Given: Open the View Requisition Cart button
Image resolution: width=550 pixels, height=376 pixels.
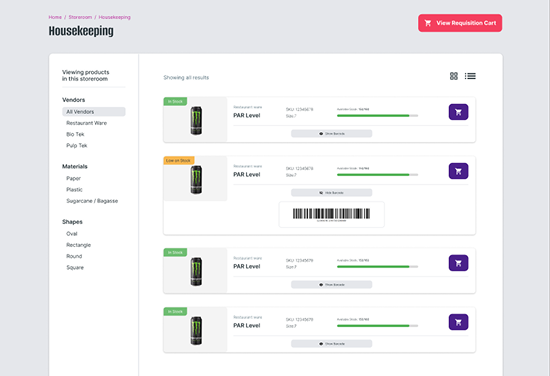Looking at the screenshot, I should tap(460, 23).
